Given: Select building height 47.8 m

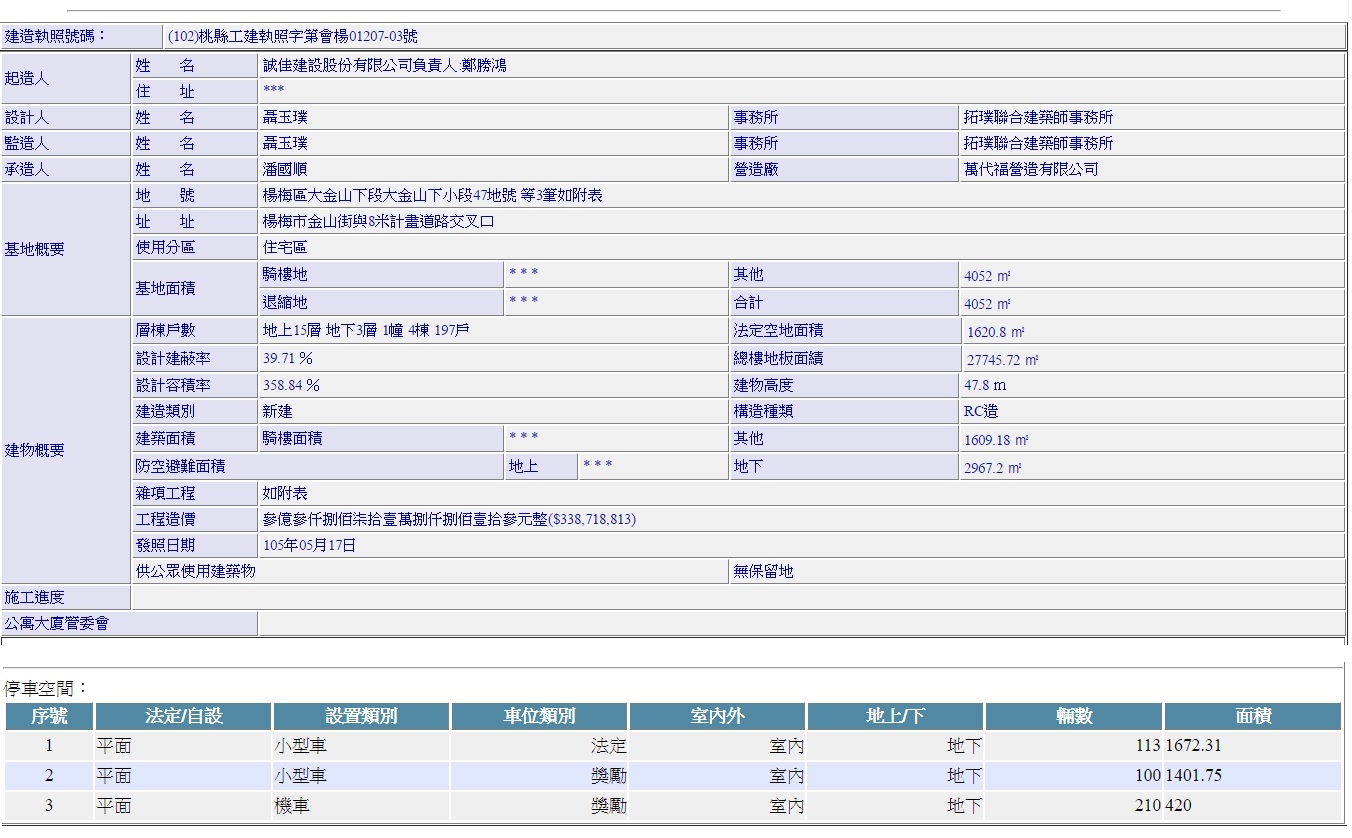Looking at the screenshot, I should click(985, 385).
